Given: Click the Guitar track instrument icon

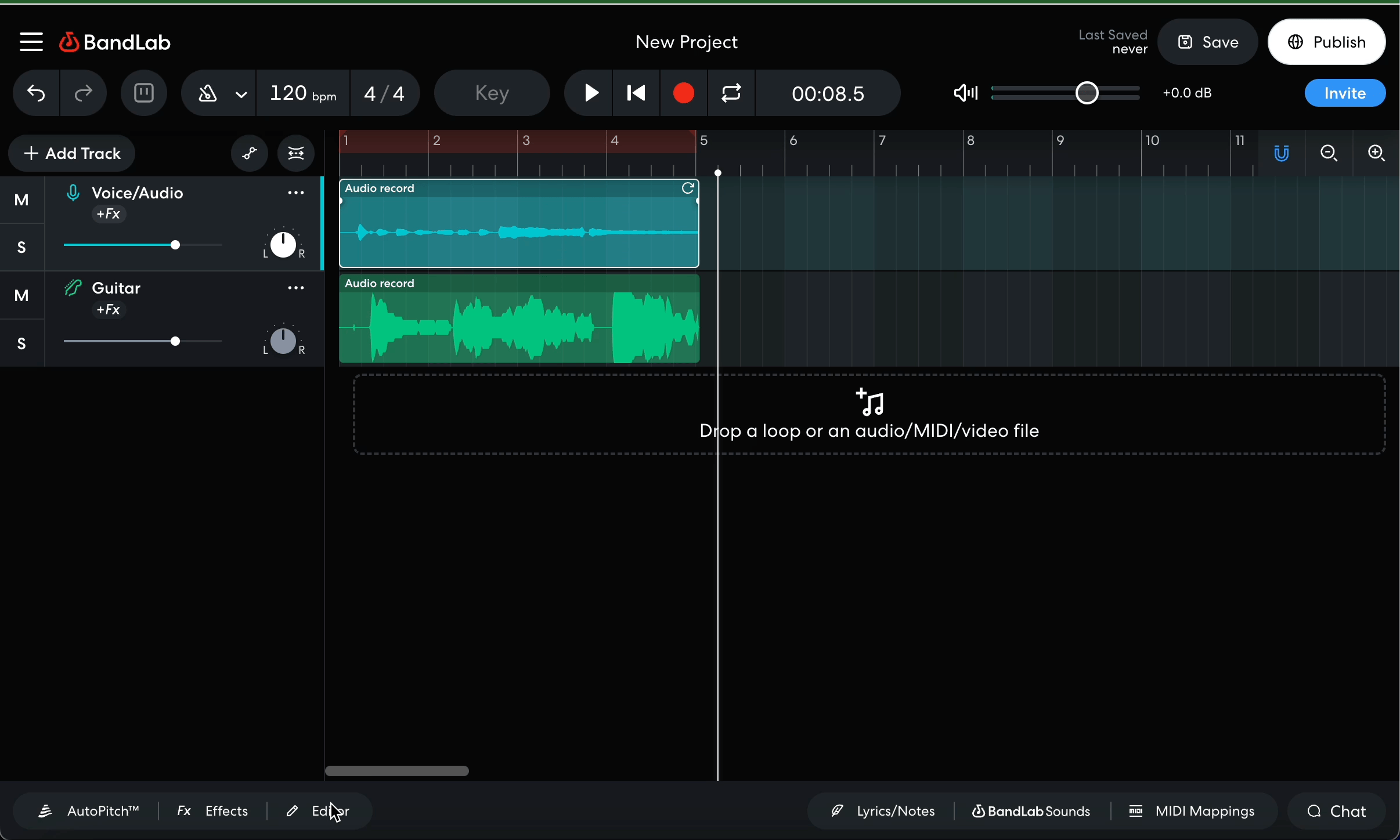Looking at the screenshot, I should coord(73,288).
